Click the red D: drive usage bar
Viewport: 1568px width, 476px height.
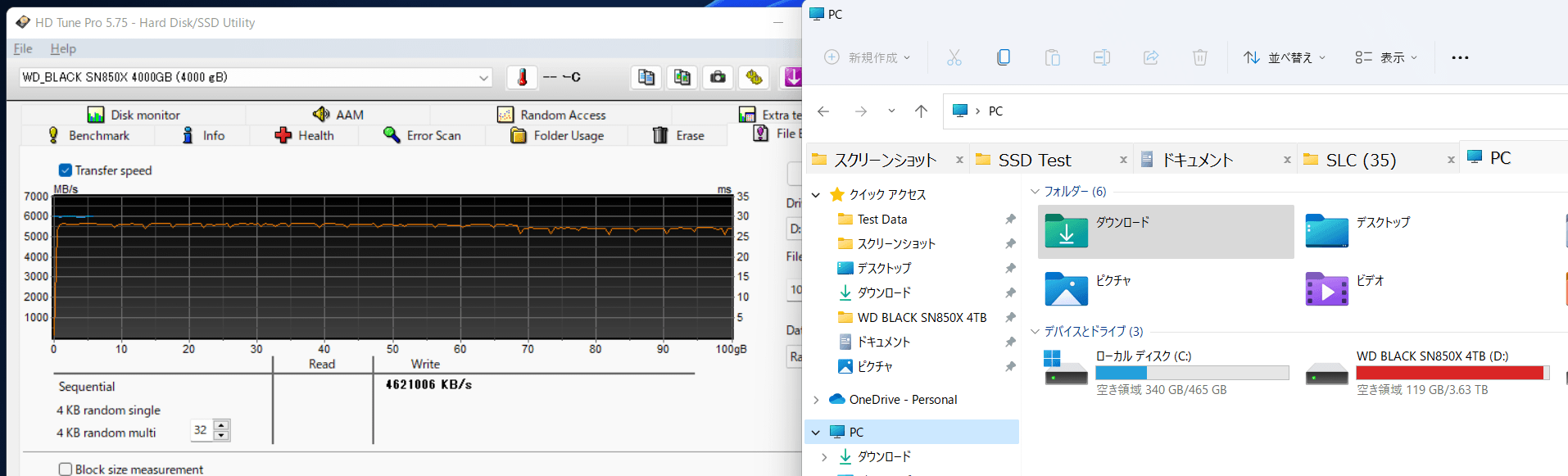[1452, 373]
